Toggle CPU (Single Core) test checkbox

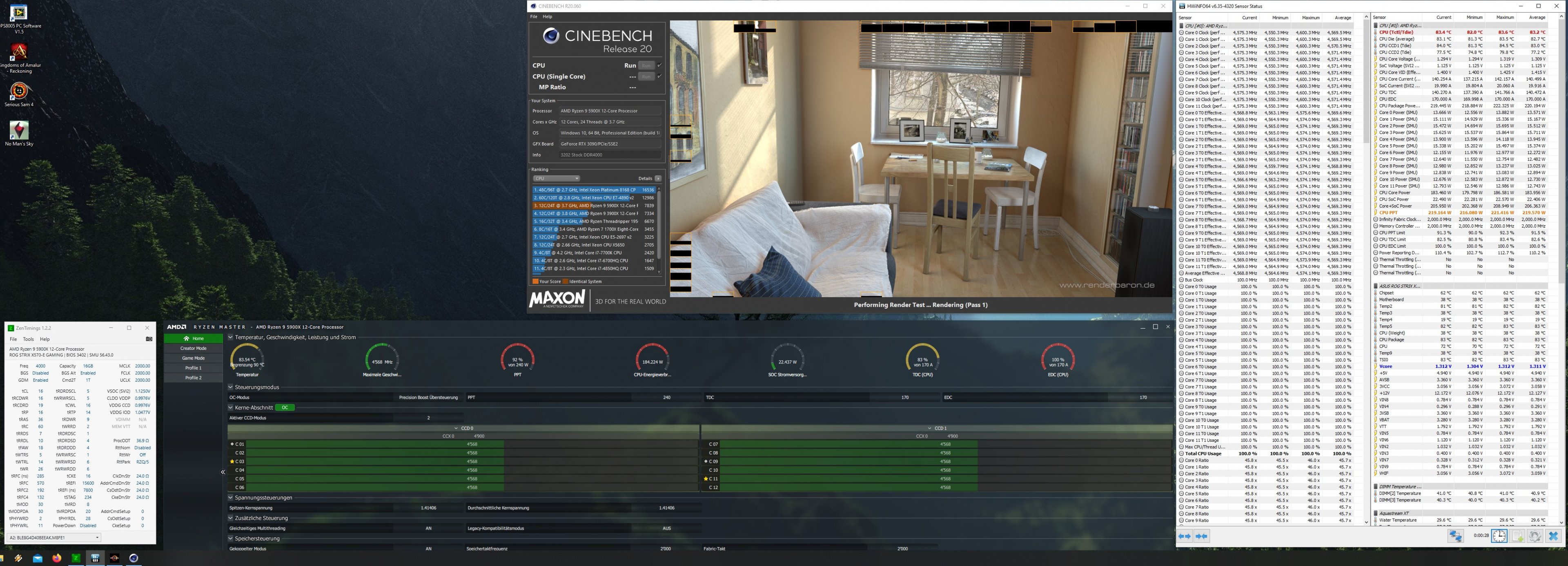[x=659, y=76]
